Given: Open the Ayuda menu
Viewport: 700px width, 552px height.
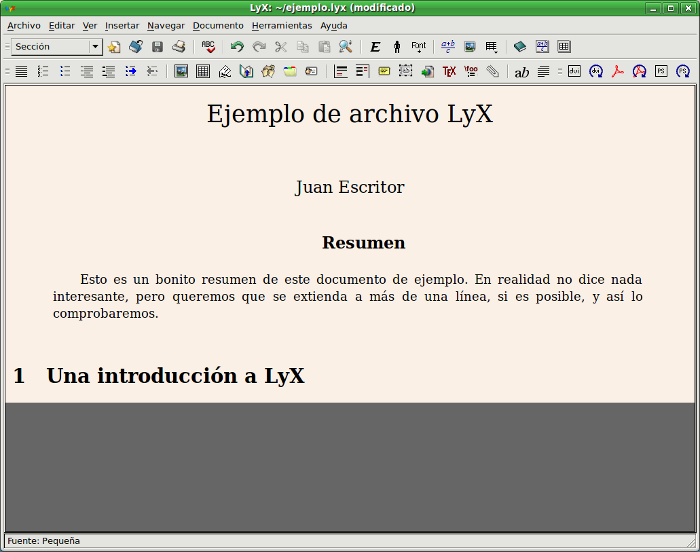Looking at the screenshot, I should point(334,26).
